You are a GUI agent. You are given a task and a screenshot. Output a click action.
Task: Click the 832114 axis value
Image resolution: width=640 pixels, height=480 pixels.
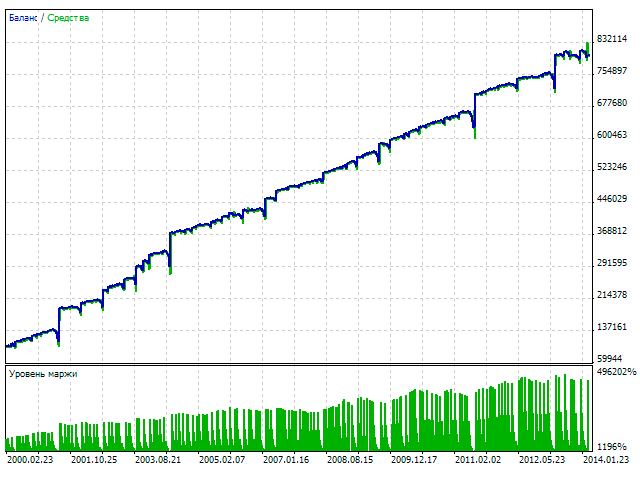(612, 39)
